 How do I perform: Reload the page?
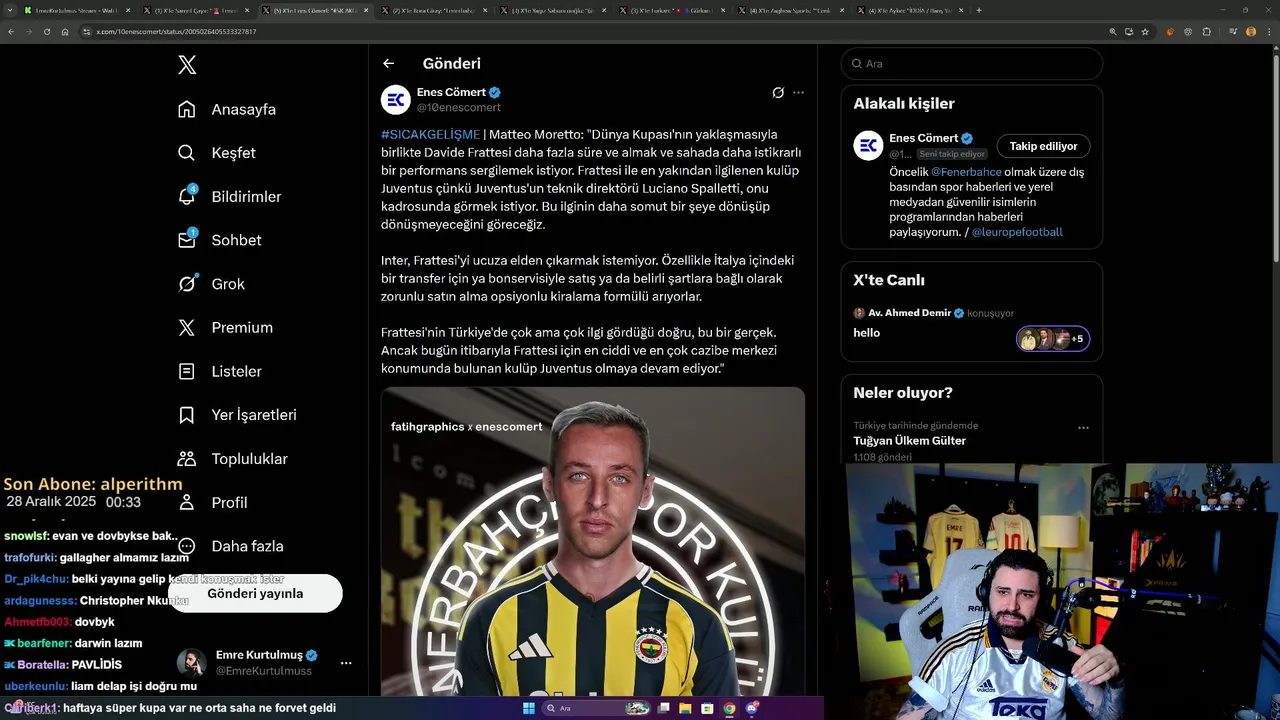pos(46,31)
